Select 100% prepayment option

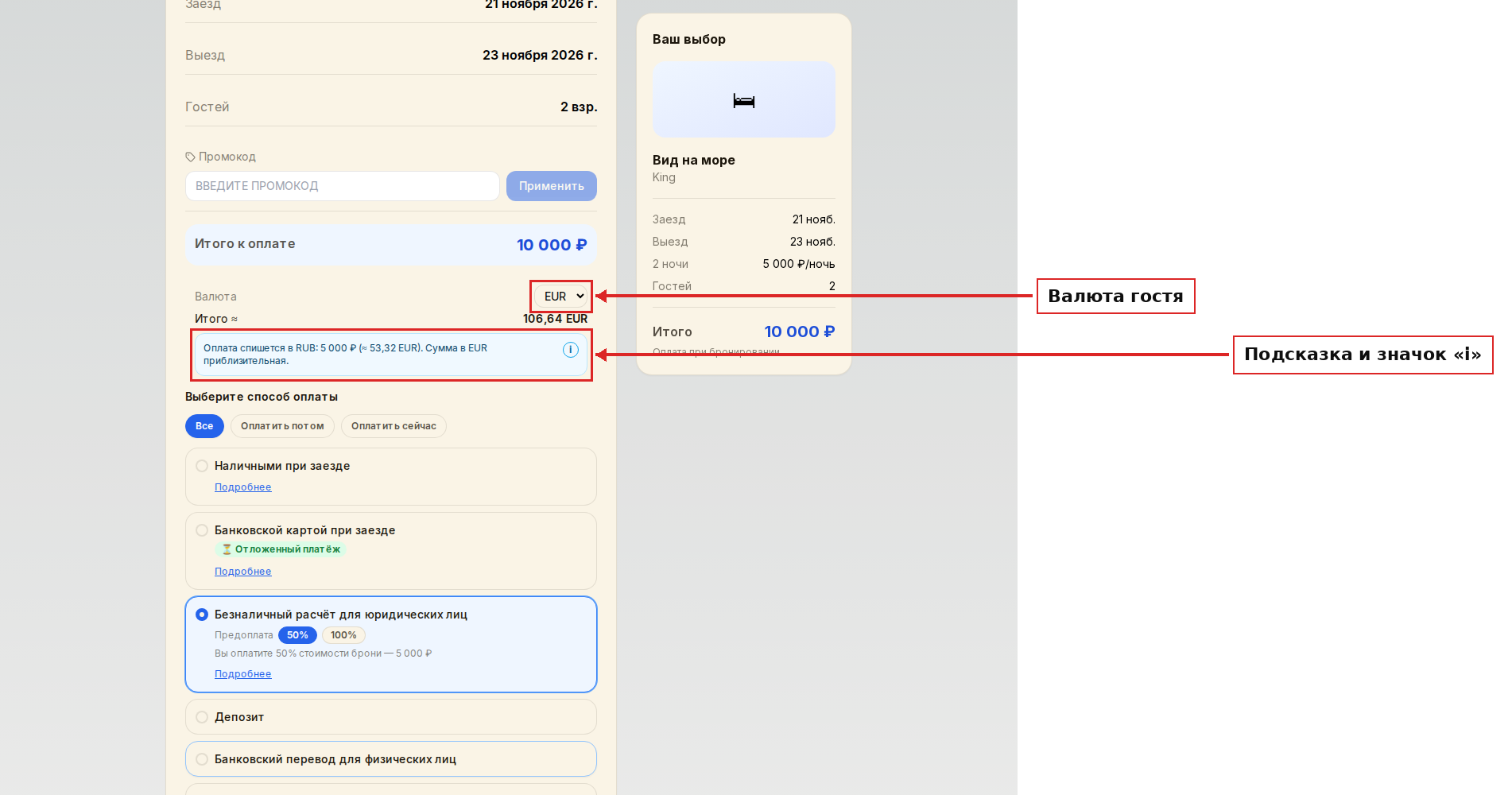(x=343, y=635)
